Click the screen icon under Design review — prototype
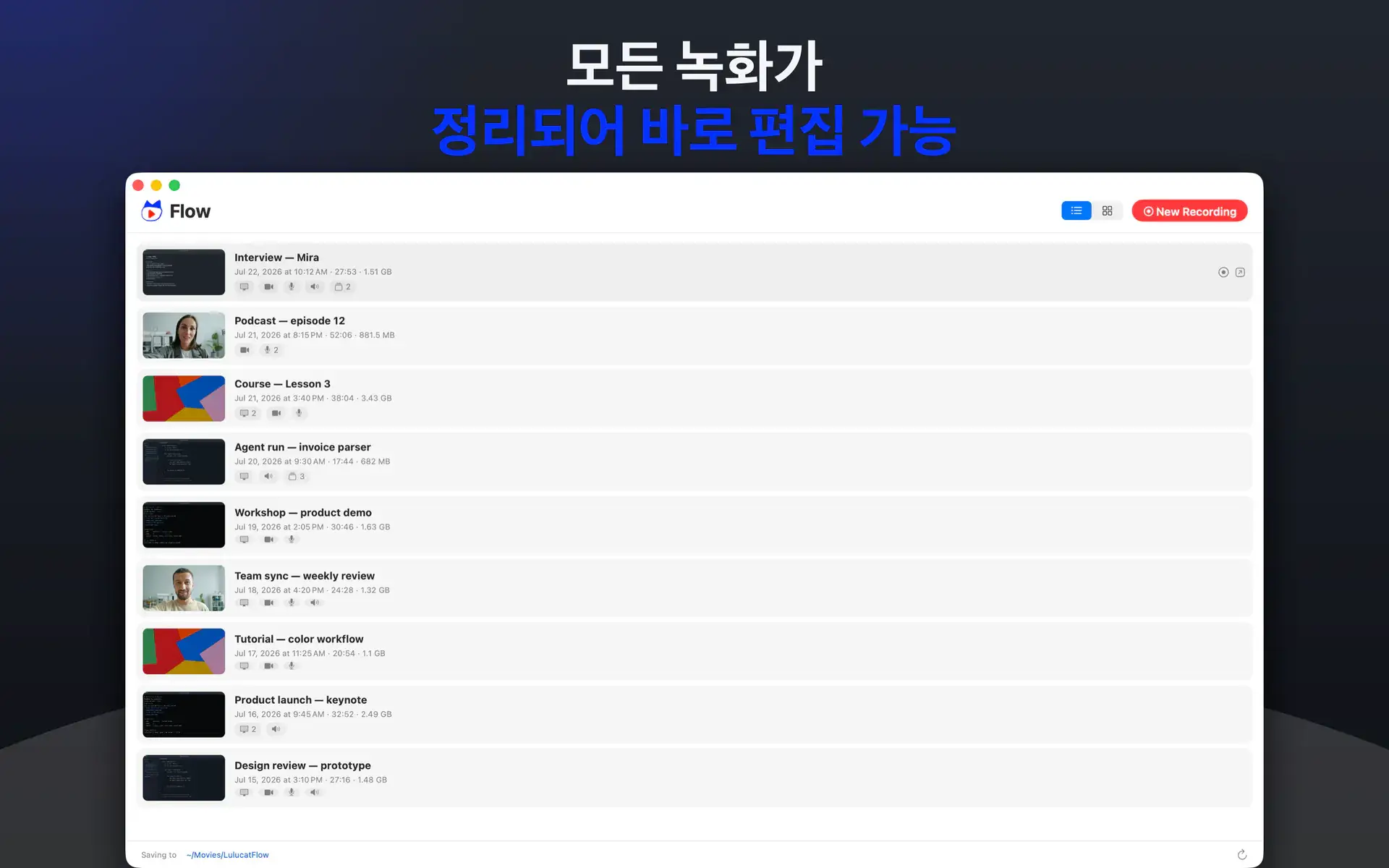Viewport: 1389px width, 868px height. point(245,793)
